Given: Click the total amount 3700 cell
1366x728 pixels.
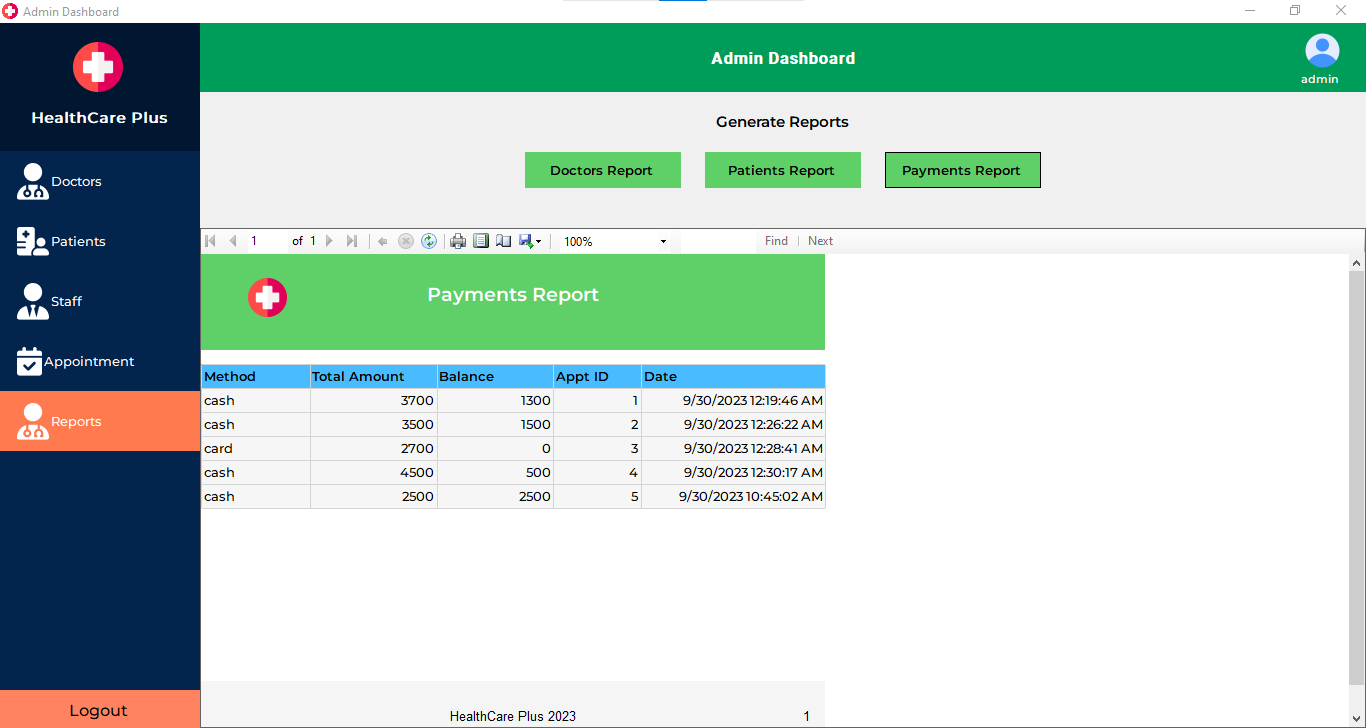Looking at the screenshot, I should (374, 400).
